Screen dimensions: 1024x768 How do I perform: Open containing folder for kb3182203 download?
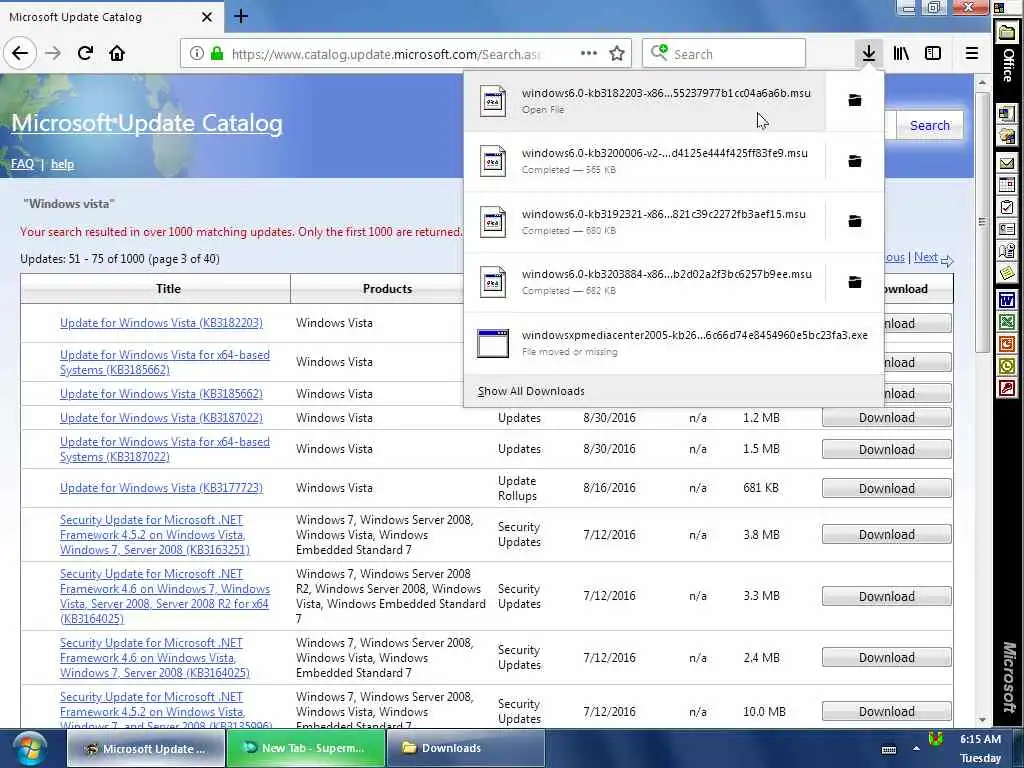point(854,100)
